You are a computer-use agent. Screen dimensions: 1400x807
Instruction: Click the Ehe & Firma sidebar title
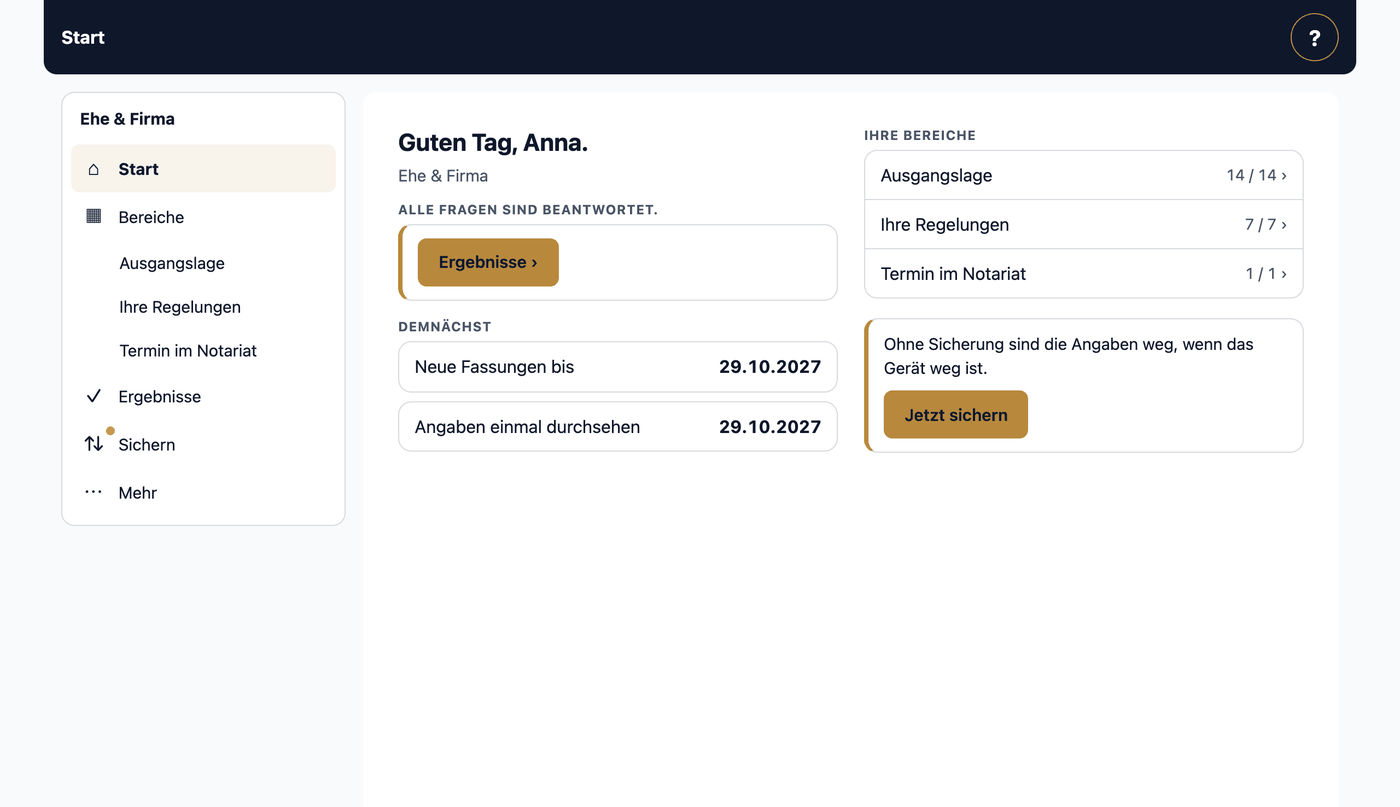point(127,119)
